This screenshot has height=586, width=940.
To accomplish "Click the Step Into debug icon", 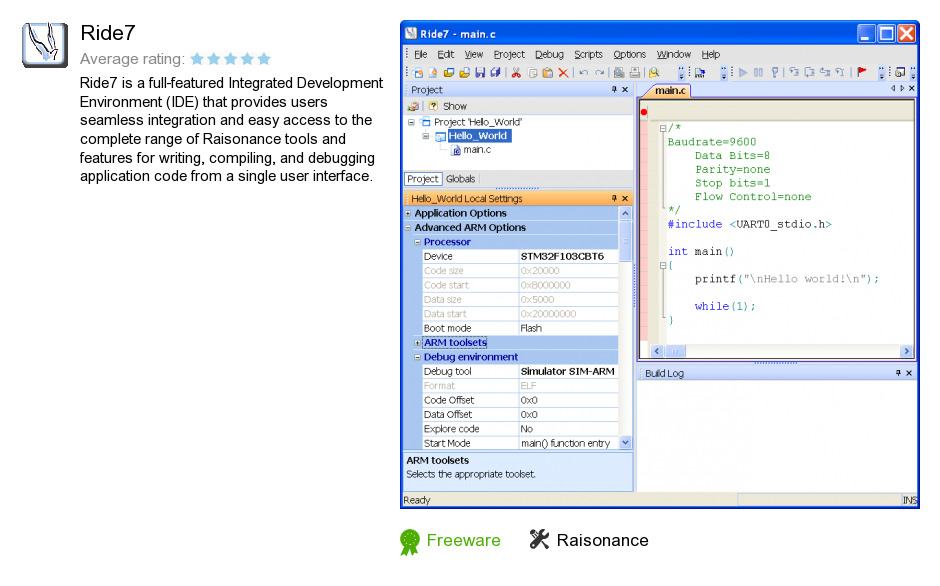I will tap(794, 73).
